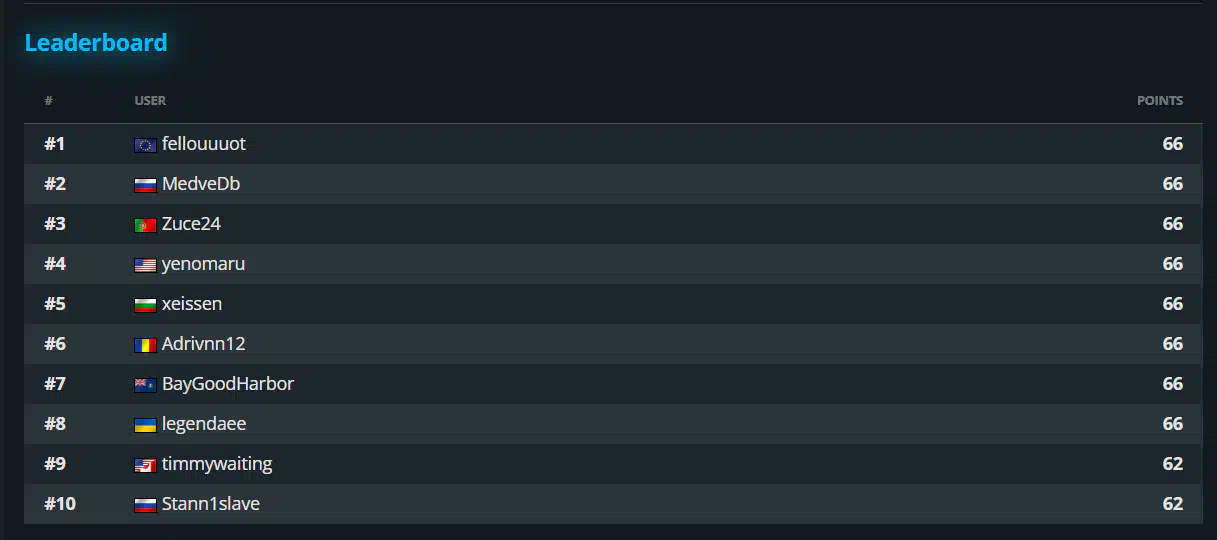Click the flag beside BayGoodHarbor
The image size is (1217, 540).
145,385
